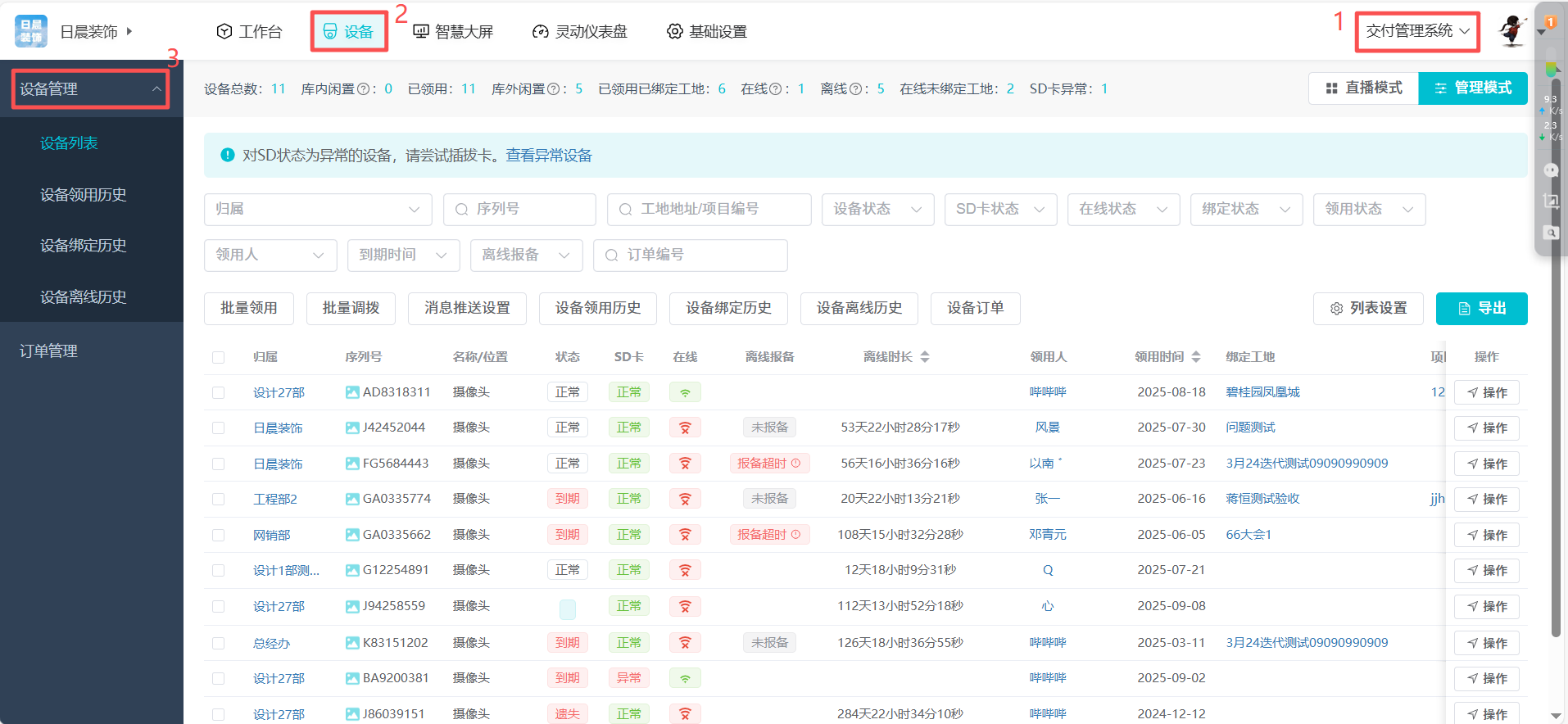The image size is (1568, 724).
Task: Open the user avatar in the top right
Action: pyautogui.click(x=1512, y=31)
